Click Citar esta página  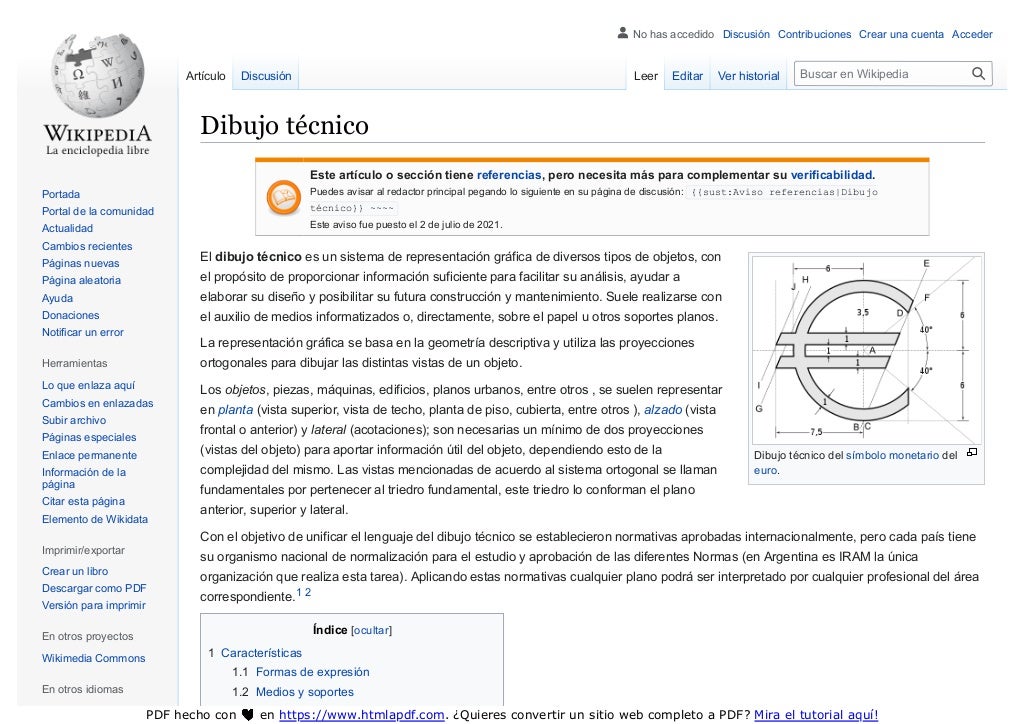tap(83, 501)
